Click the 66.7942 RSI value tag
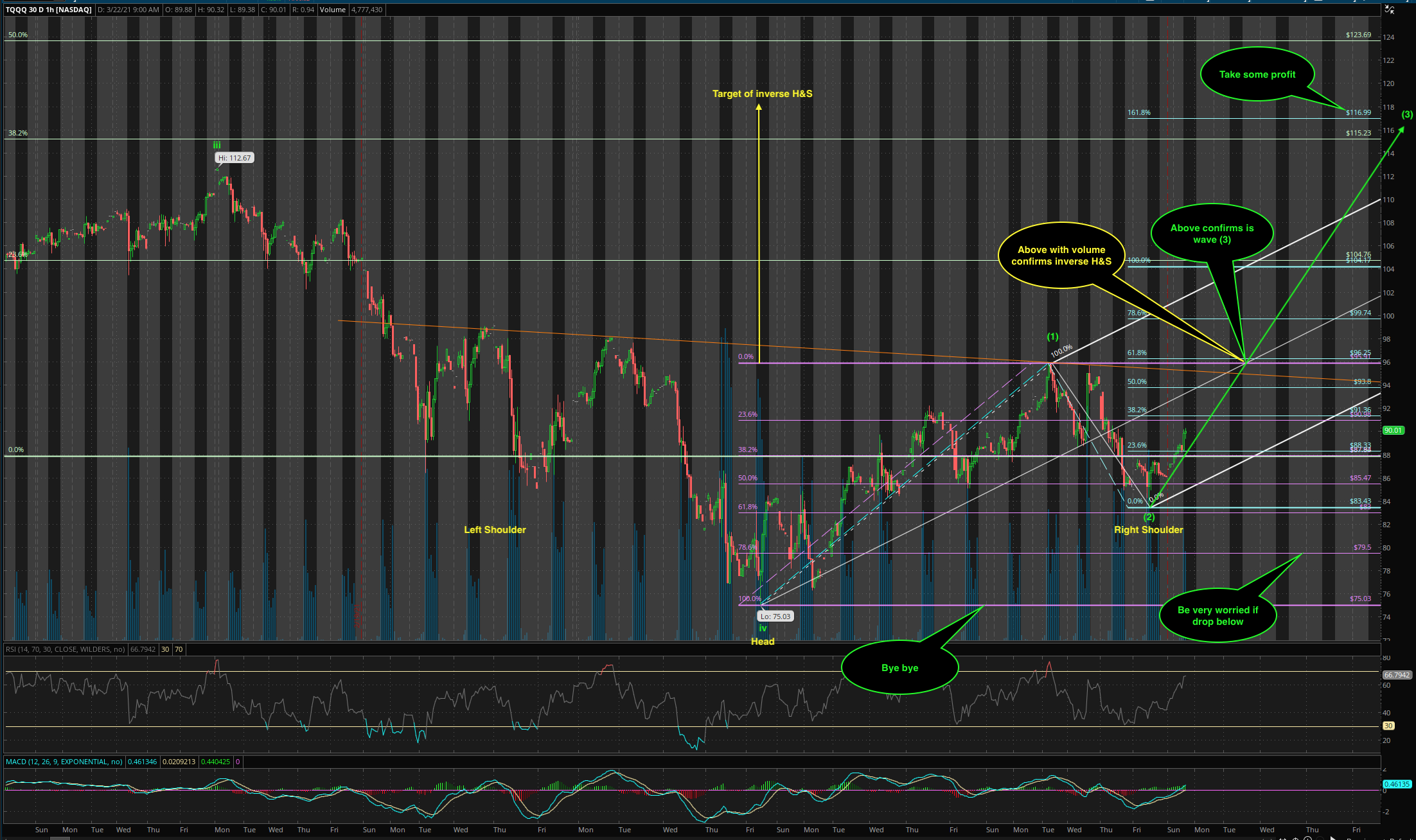 1396,675
